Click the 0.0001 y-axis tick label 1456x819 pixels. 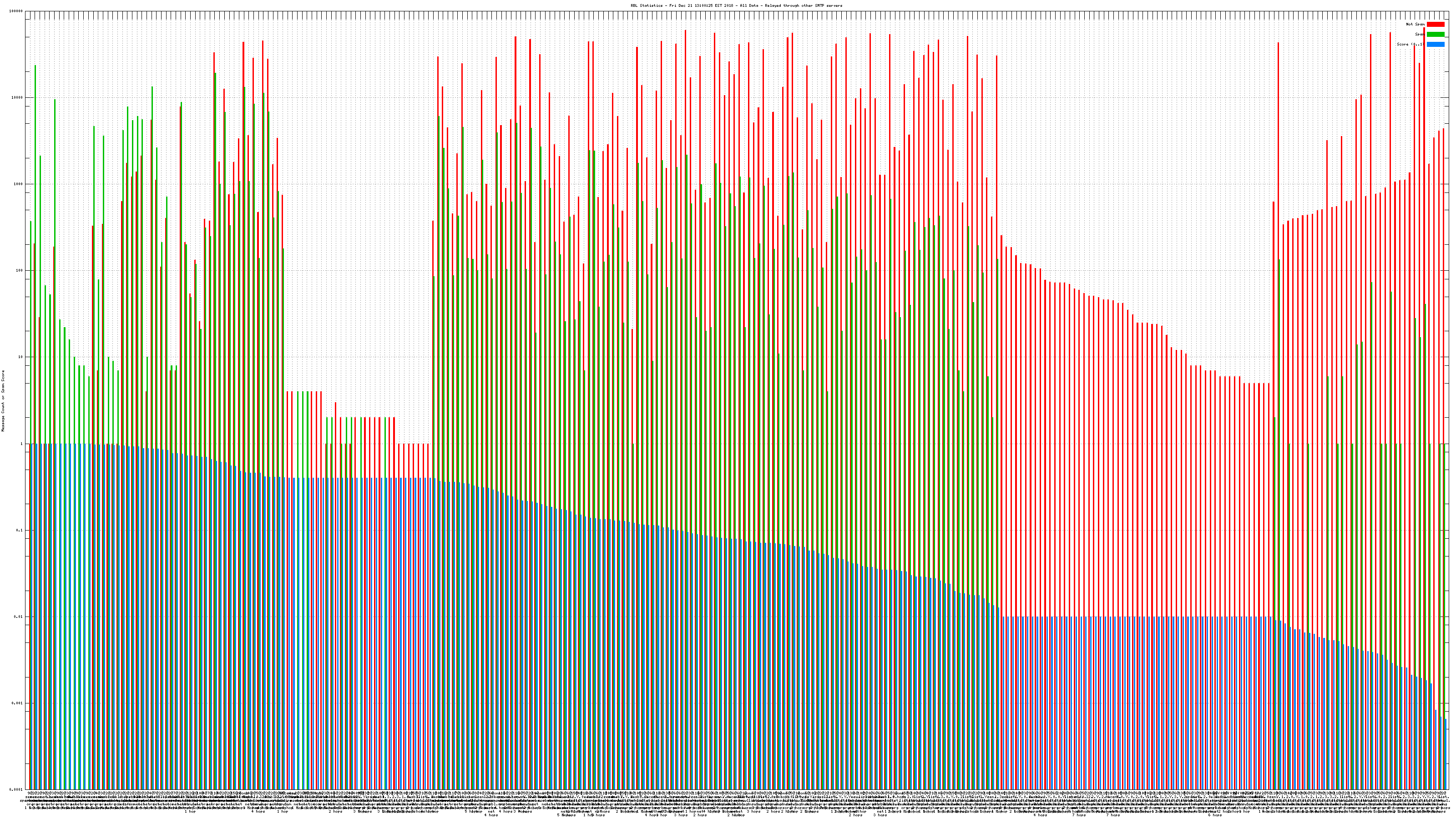pos(17,789)
